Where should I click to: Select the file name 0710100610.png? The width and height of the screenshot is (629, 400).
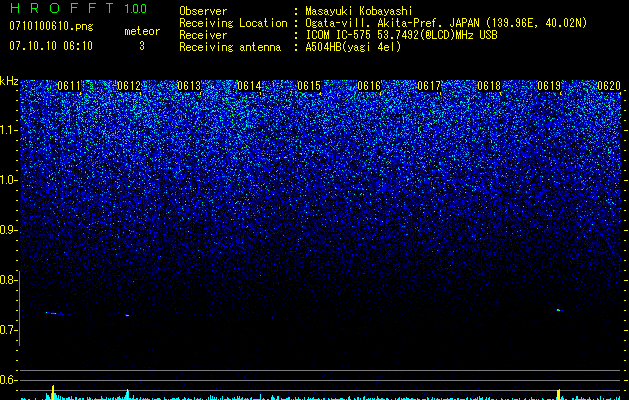click(x=51, y=27)
